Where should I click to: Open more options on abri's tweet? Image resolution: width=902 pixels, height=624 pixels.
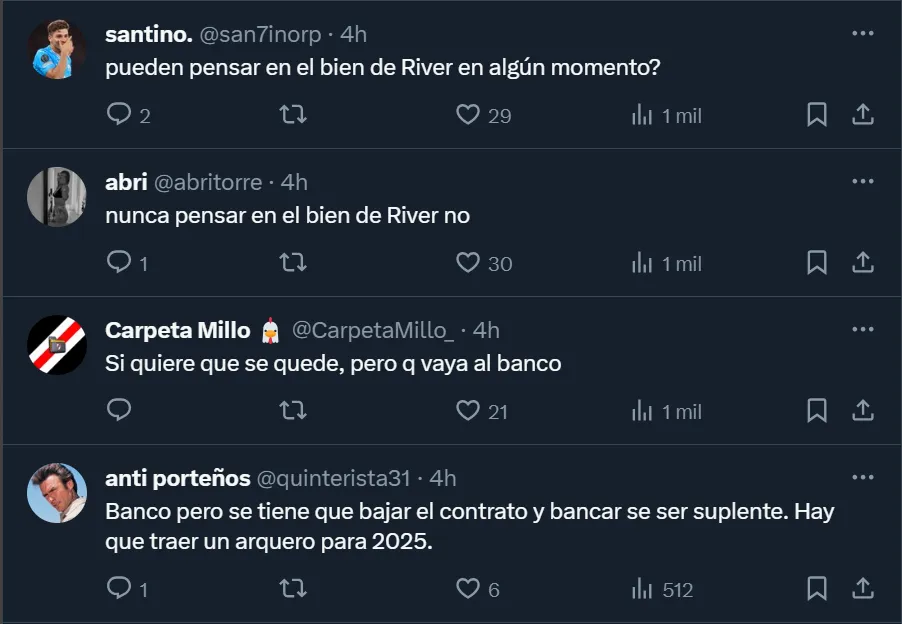[862, 181]
